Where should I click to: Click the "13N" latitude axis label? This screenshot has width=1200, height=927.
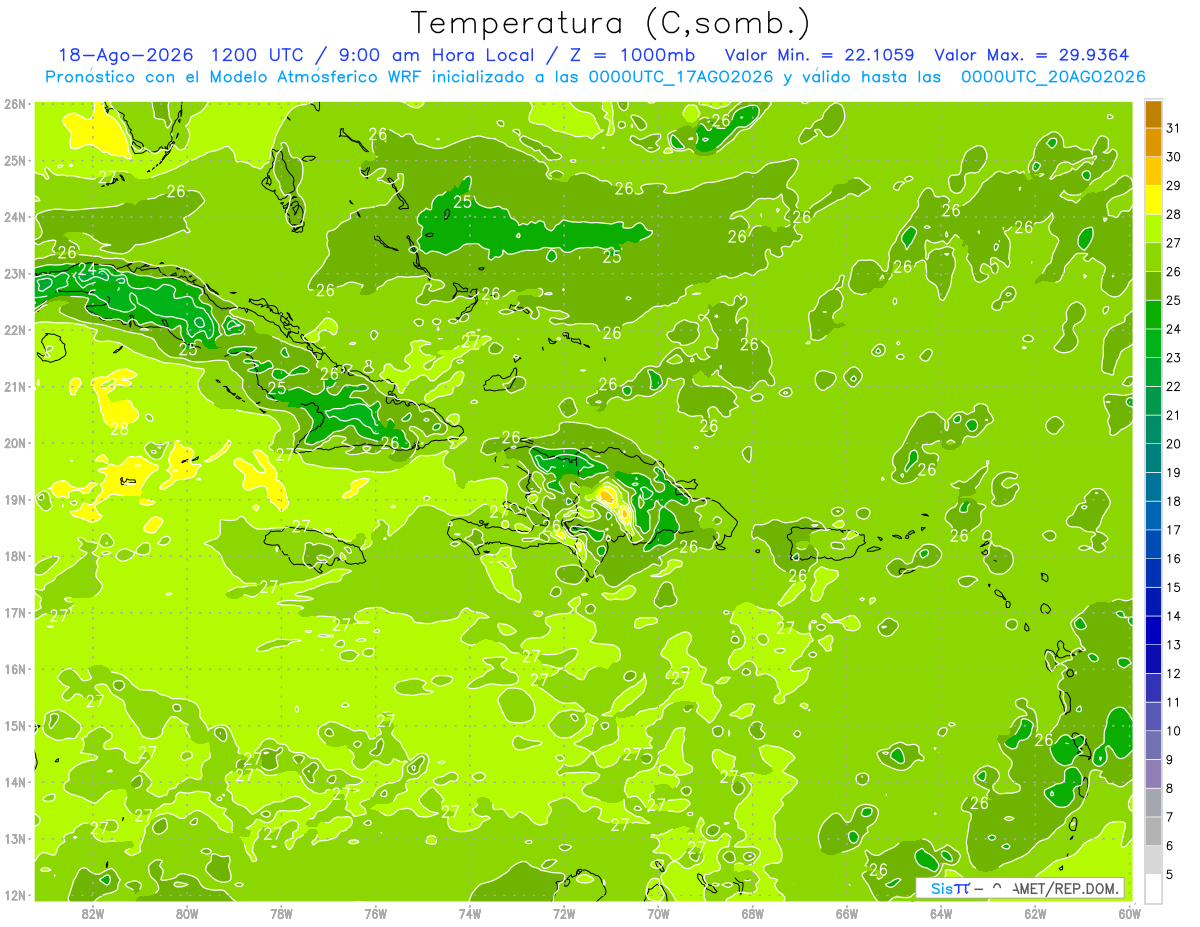tap(15, 838)
